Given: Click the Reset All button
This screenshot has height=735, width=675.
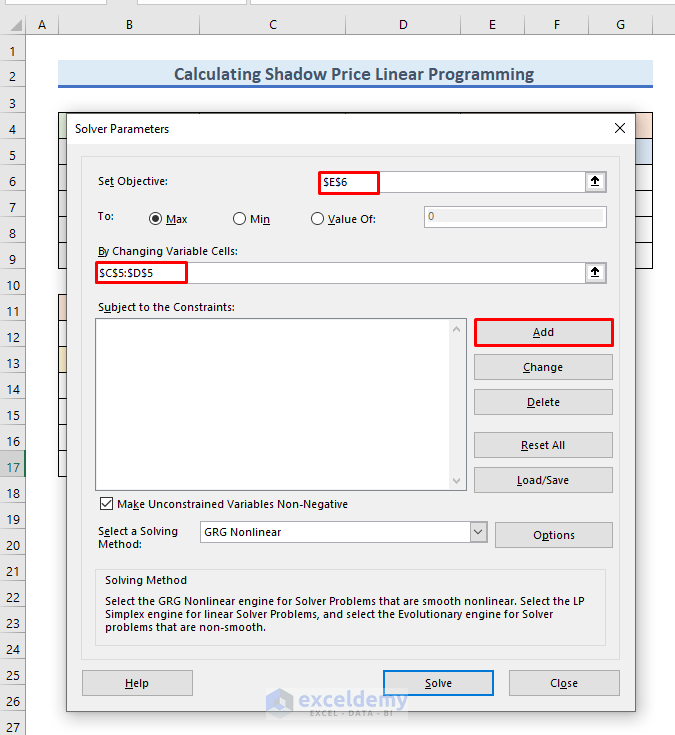Looking at the screenshot, I should click(543, 445).
